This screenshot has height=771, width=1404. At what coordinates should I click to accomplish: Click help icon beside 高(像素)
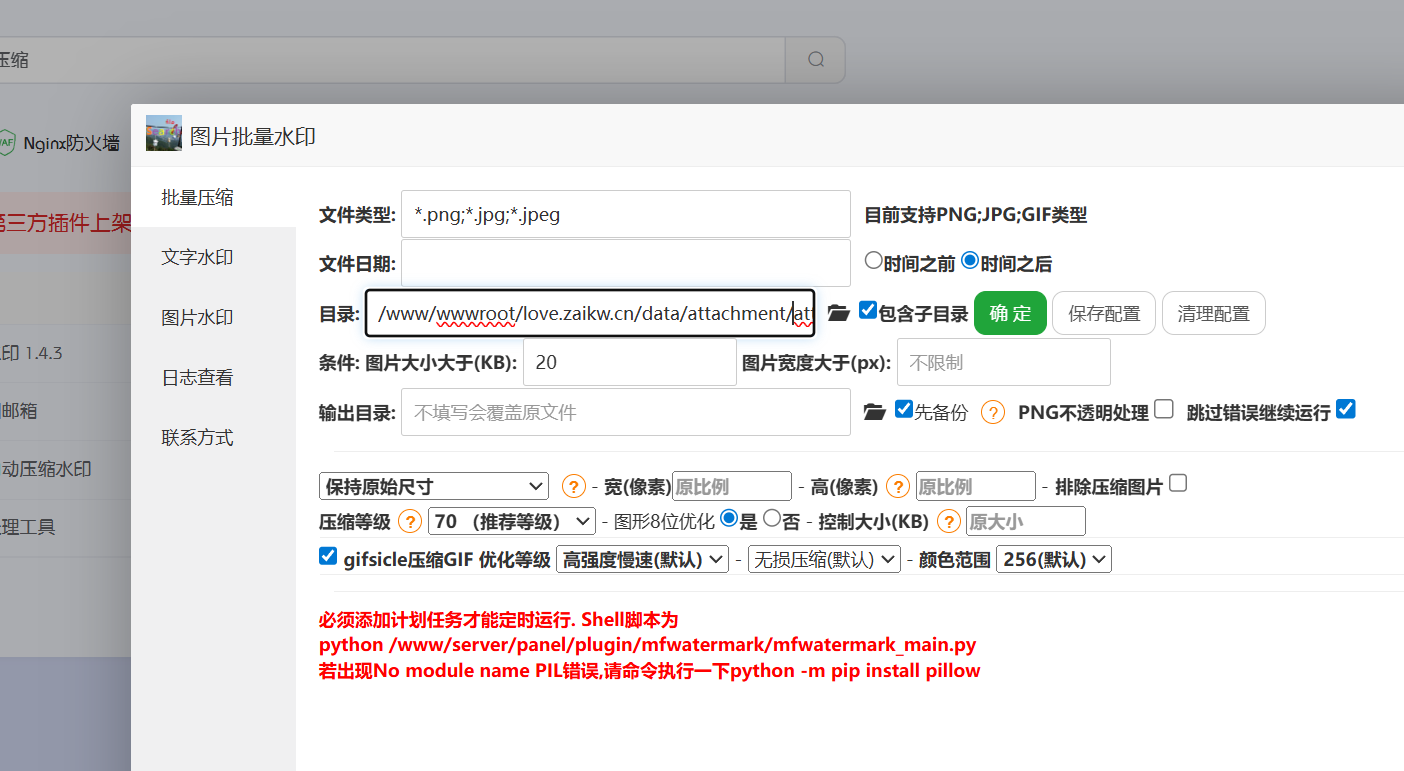[x=897, y=485]
